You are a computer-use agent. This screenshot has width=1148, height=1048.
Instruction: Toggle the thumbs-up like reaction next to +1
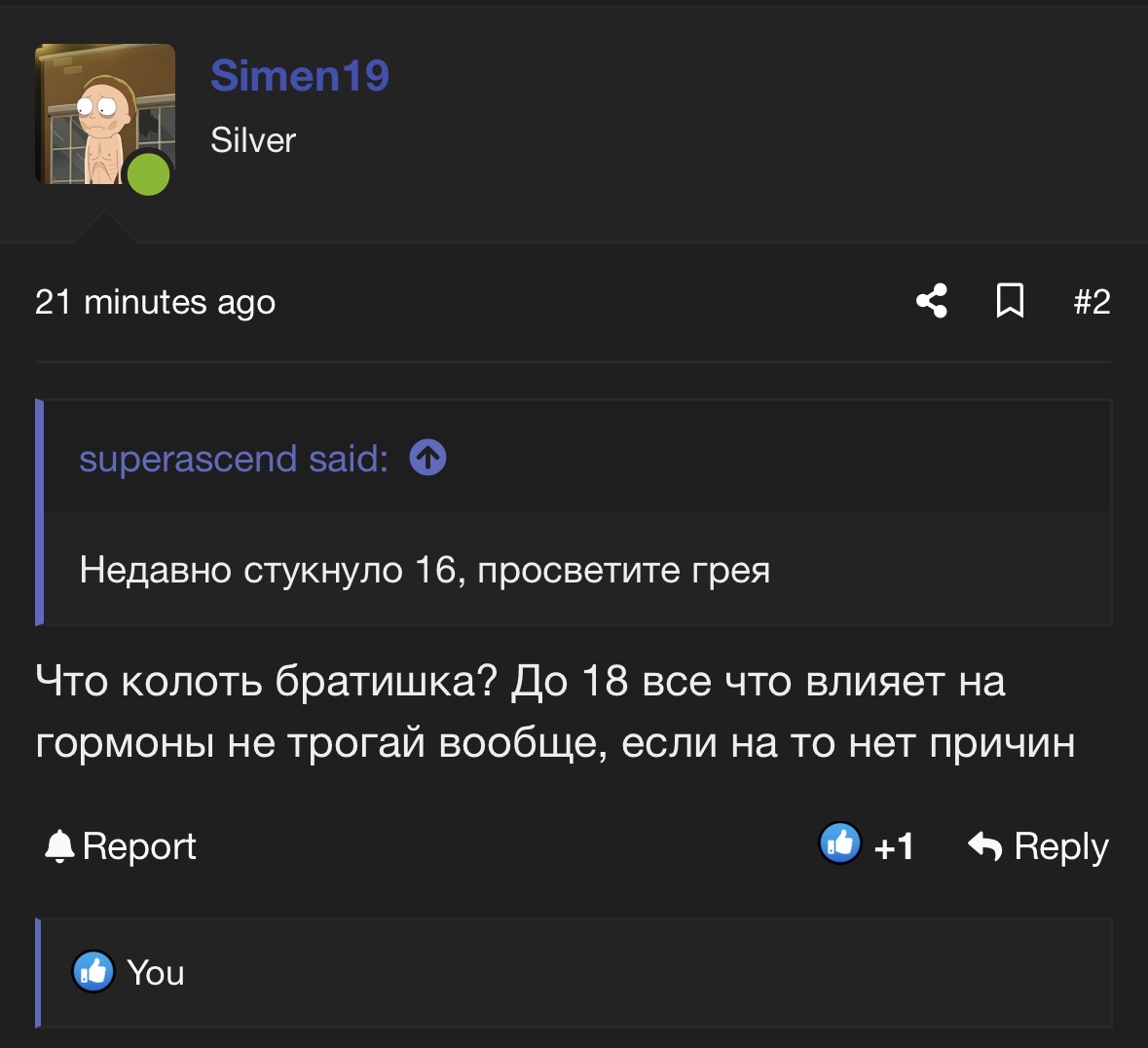click(x=839, y=843)
